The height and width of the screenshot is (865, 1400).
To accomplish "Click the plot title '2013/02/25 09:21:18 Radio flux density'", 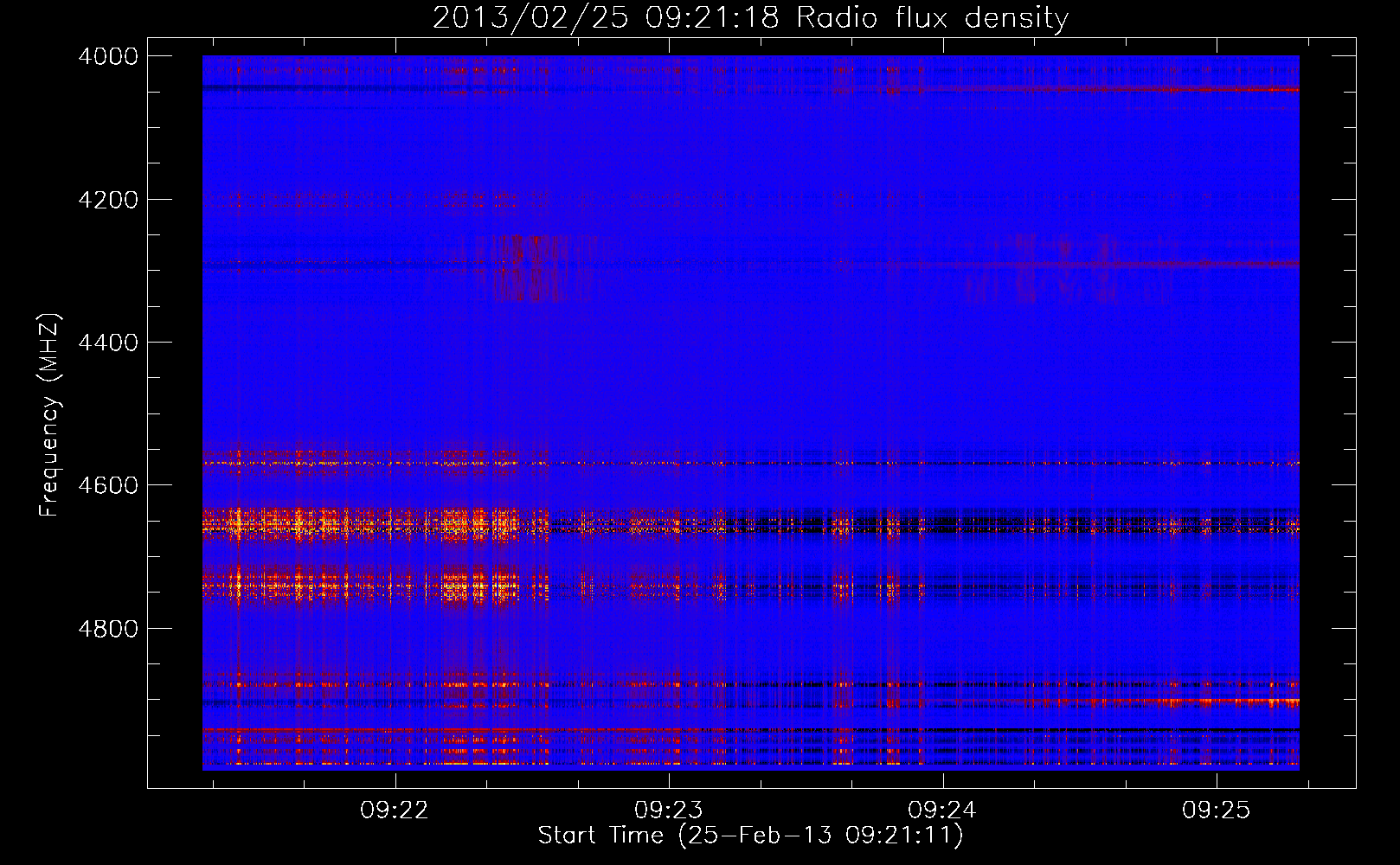I will [750, 18].
